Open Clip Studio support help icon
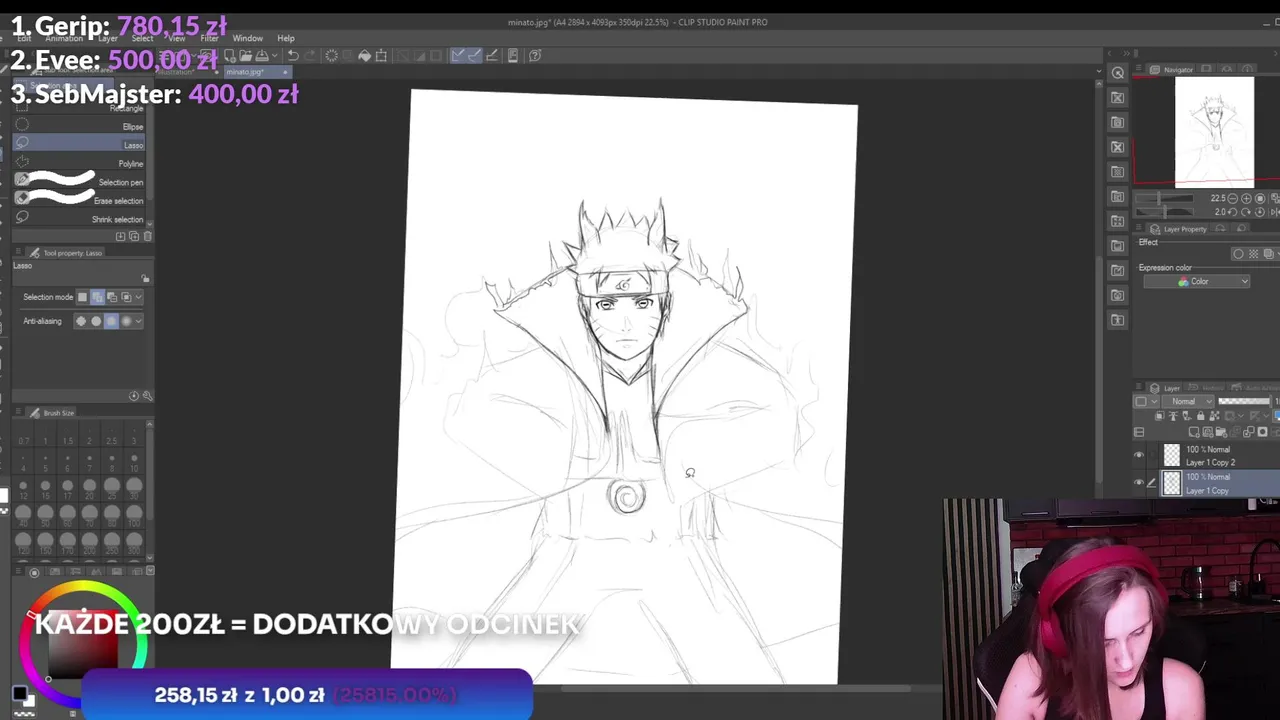Screen dimensions: 1280x720 (535, 56)
